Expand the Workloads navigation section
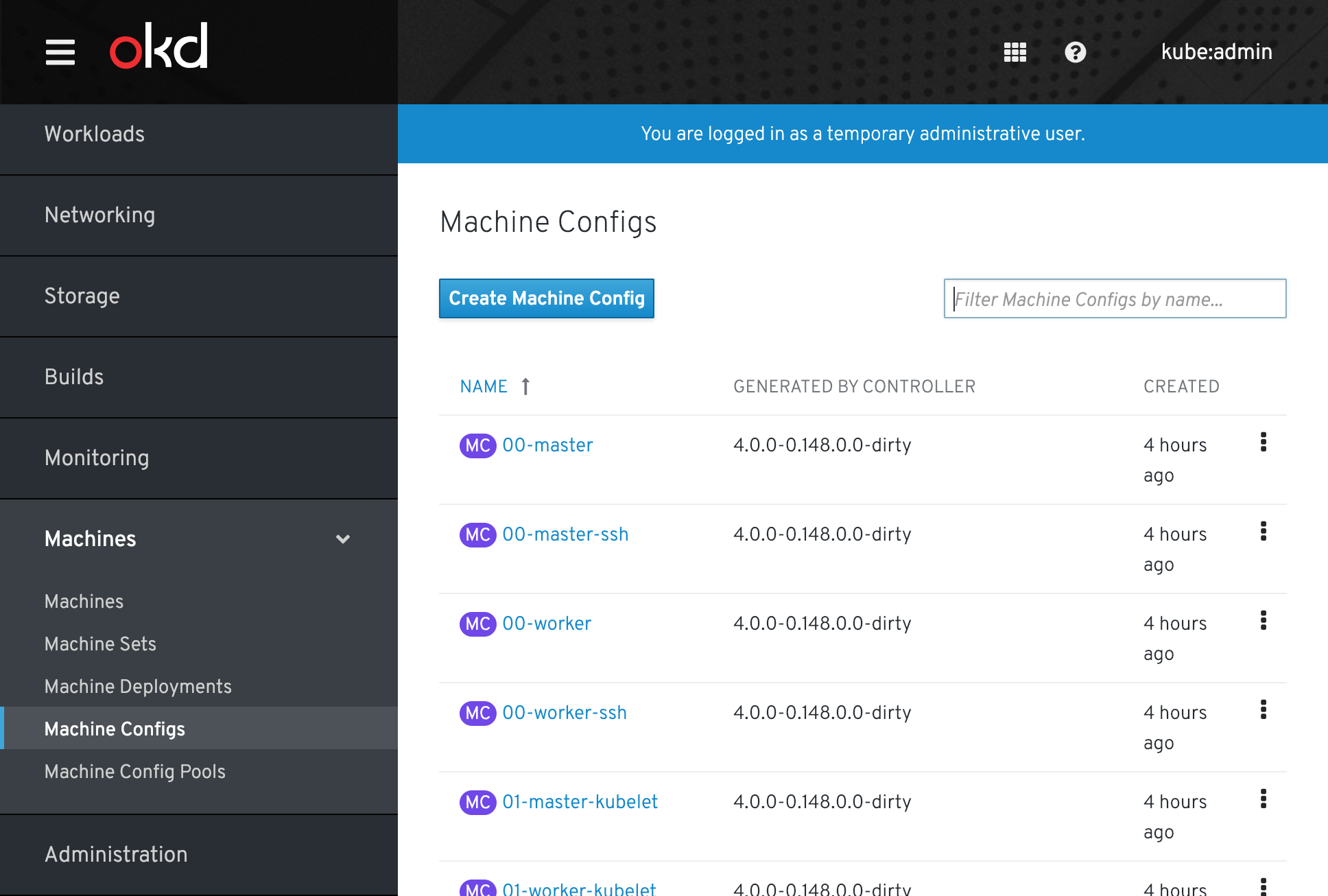Image resolution: width=1328 pixels, height=896 pixels. click(x=95, y=134)
